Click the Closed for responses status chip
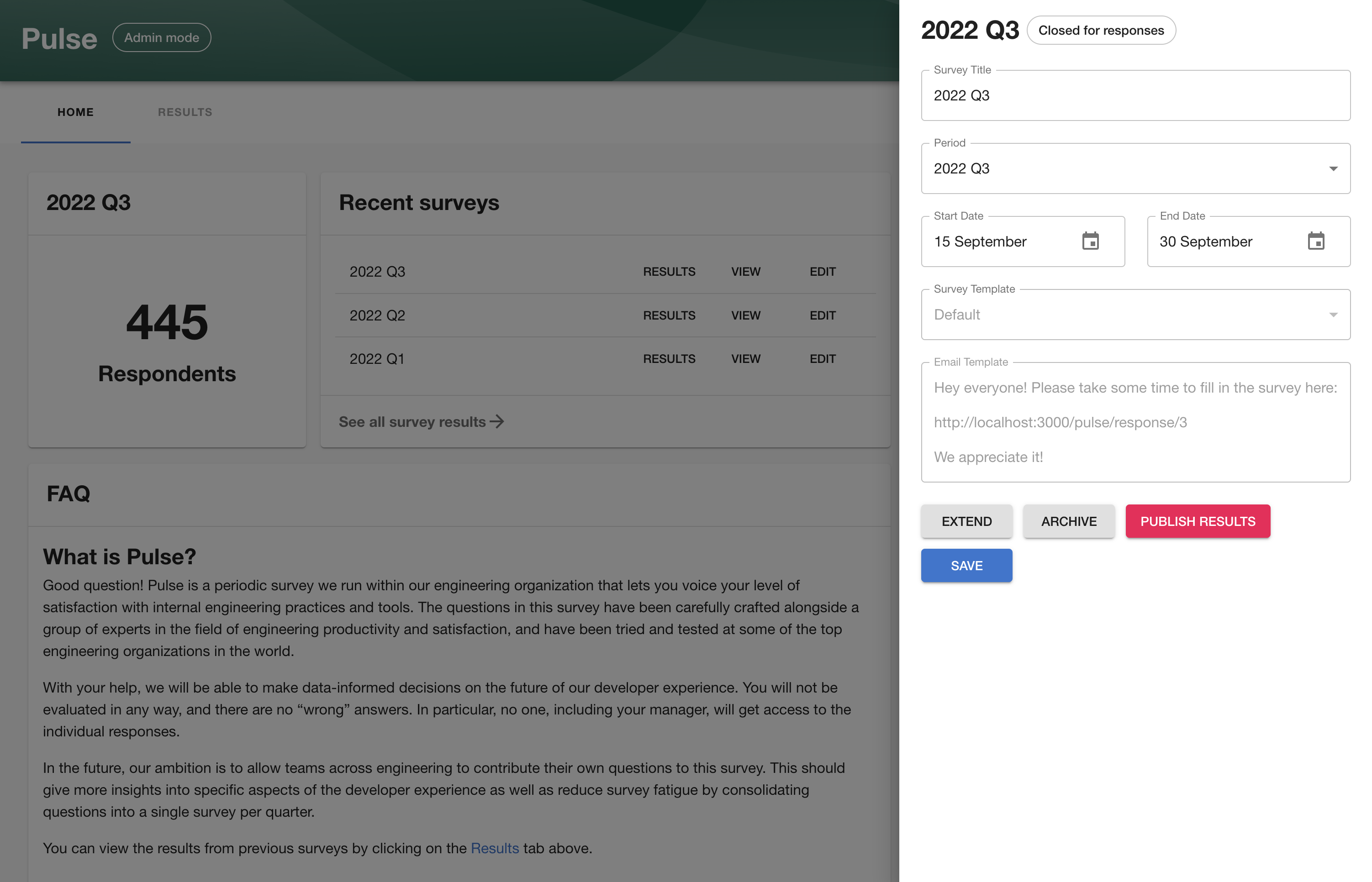1372x882 pixels. [x=1101, y=30]
